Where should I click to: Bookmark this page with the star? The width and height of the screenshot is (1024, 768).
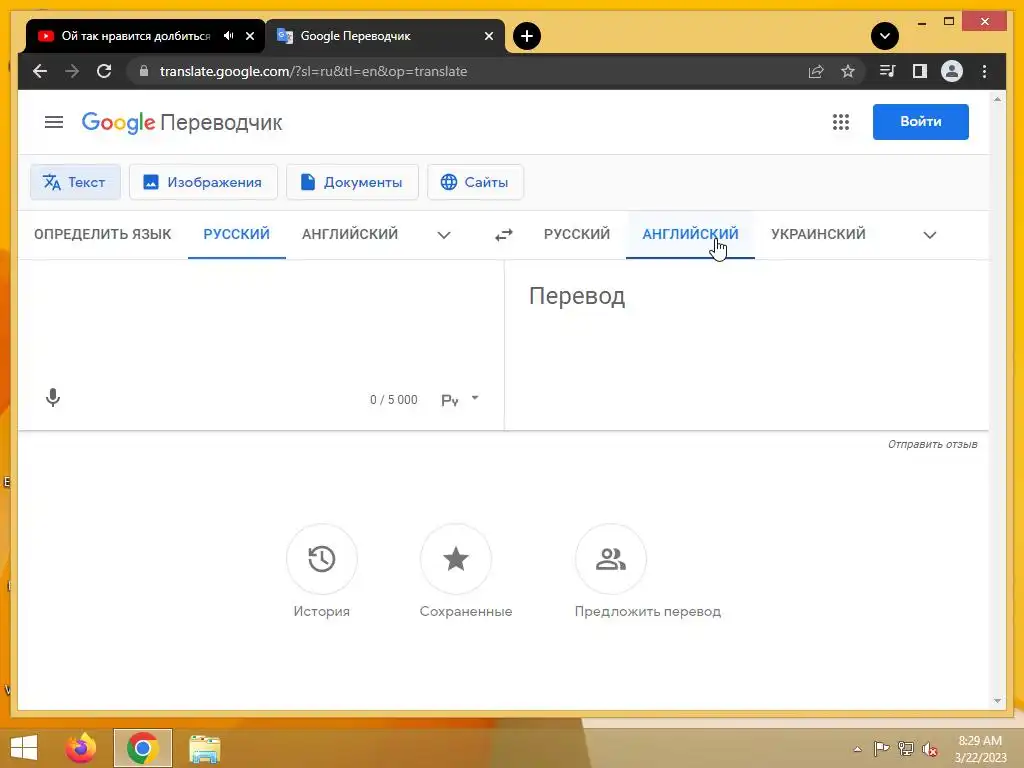(x=848, y=71)
